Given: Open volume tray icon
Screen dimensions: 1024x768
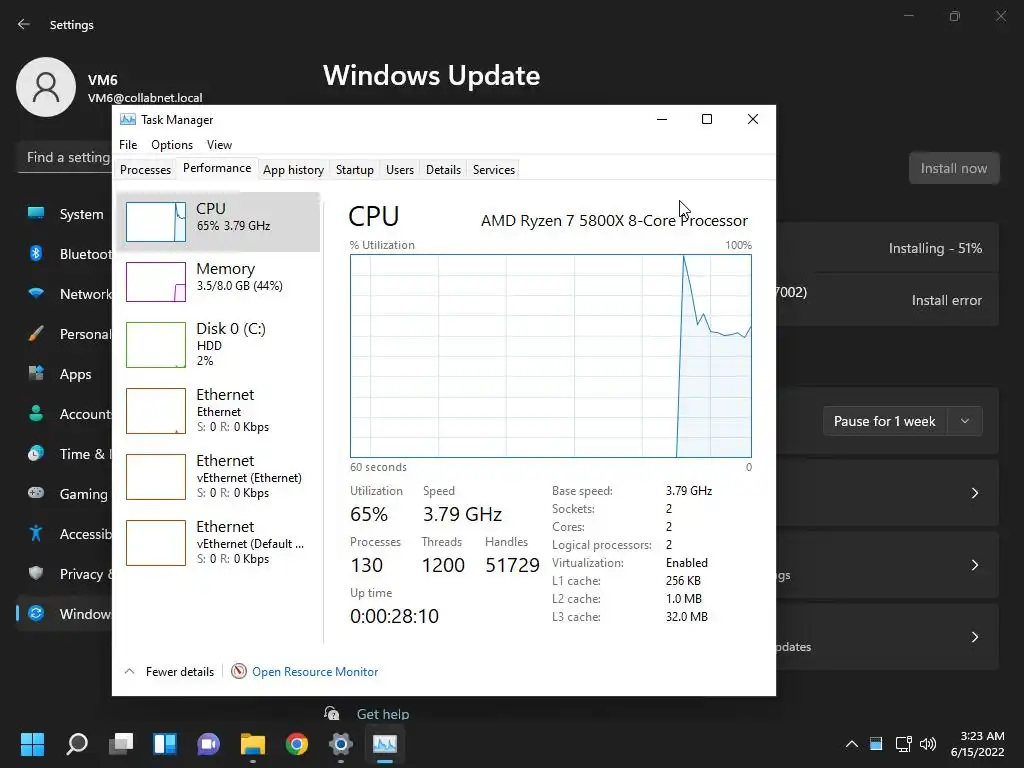Looking at the screenshot, I should pyautogui.click(x=927, y=744).
